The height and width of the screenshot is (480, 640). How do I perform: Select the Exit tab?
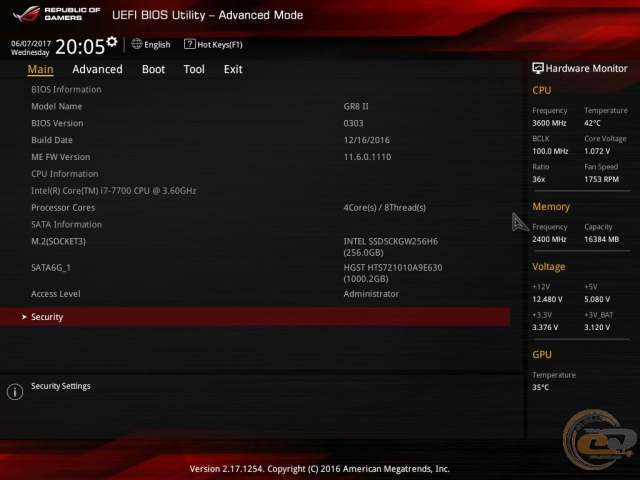click(x=233, y=69)
